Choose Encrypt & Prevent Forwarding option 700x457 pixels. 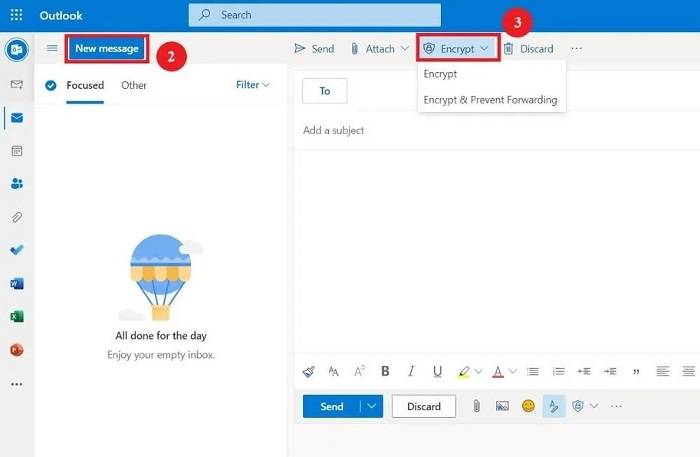pyautogui.click(x=490, y=100)
